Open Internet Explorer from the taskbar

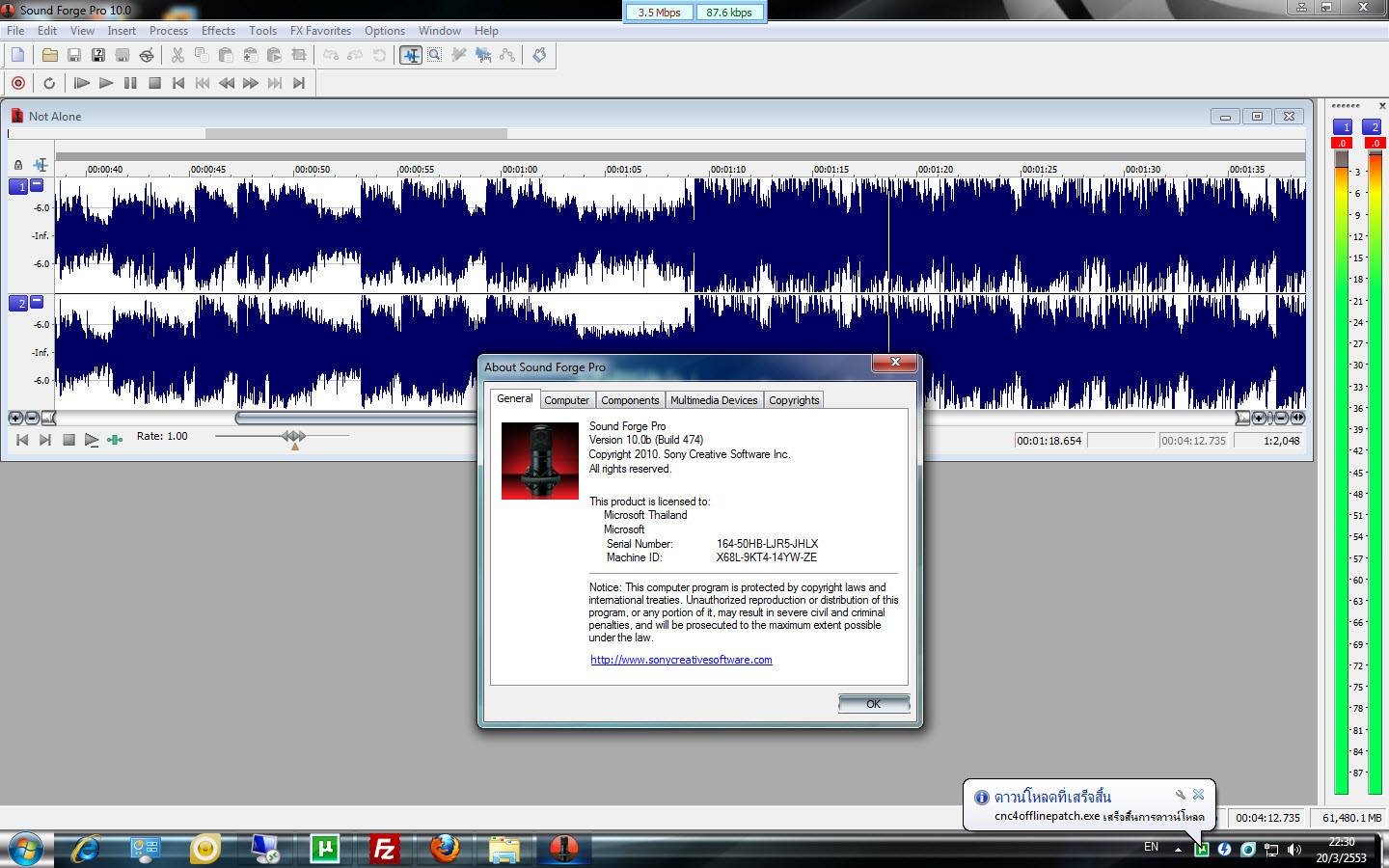(86, 849)
